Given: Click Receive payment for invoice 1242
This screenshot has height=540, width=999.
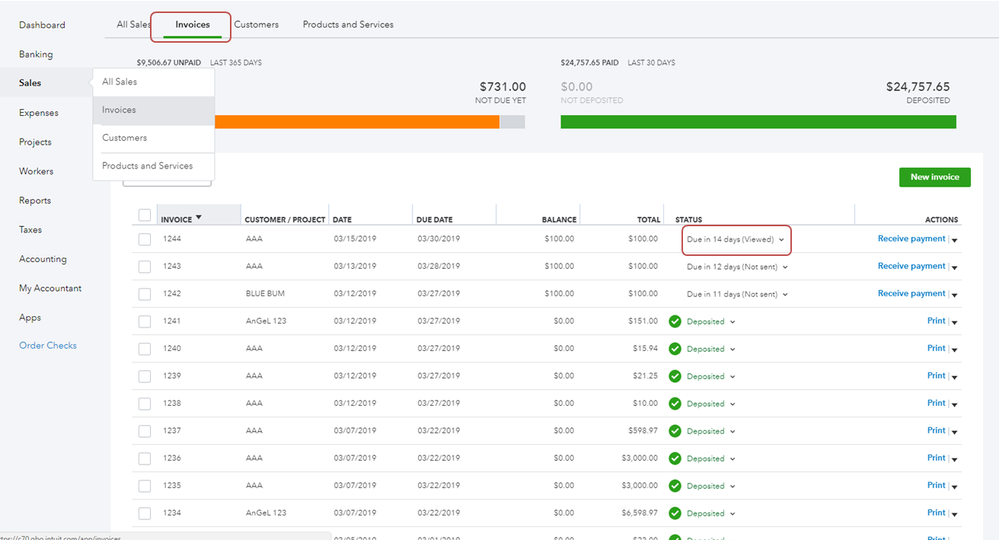Looking at the screenshot, I should [x=911, y=294].
